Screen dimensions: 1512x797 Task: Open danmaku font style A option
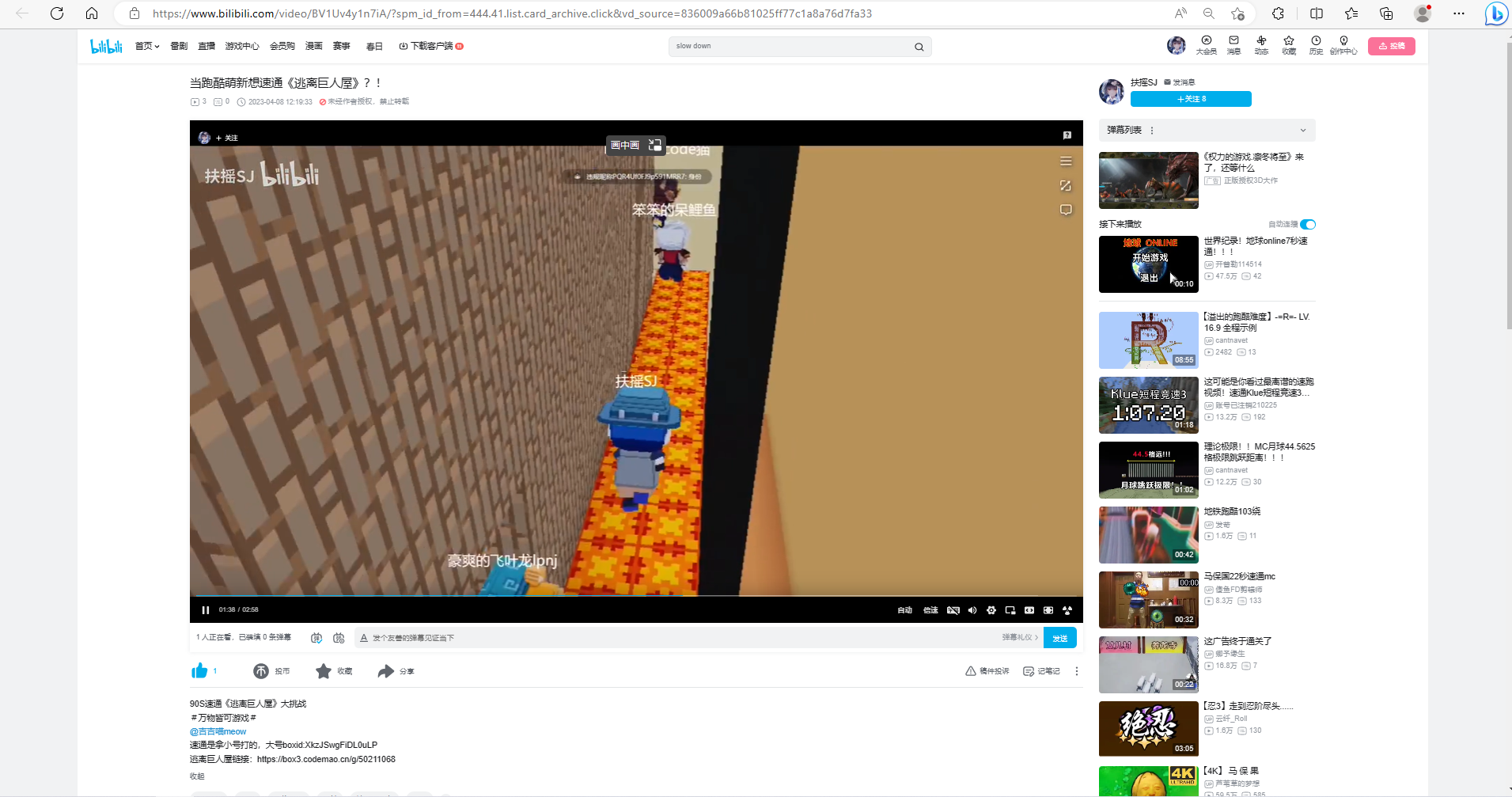coord(364,638)
